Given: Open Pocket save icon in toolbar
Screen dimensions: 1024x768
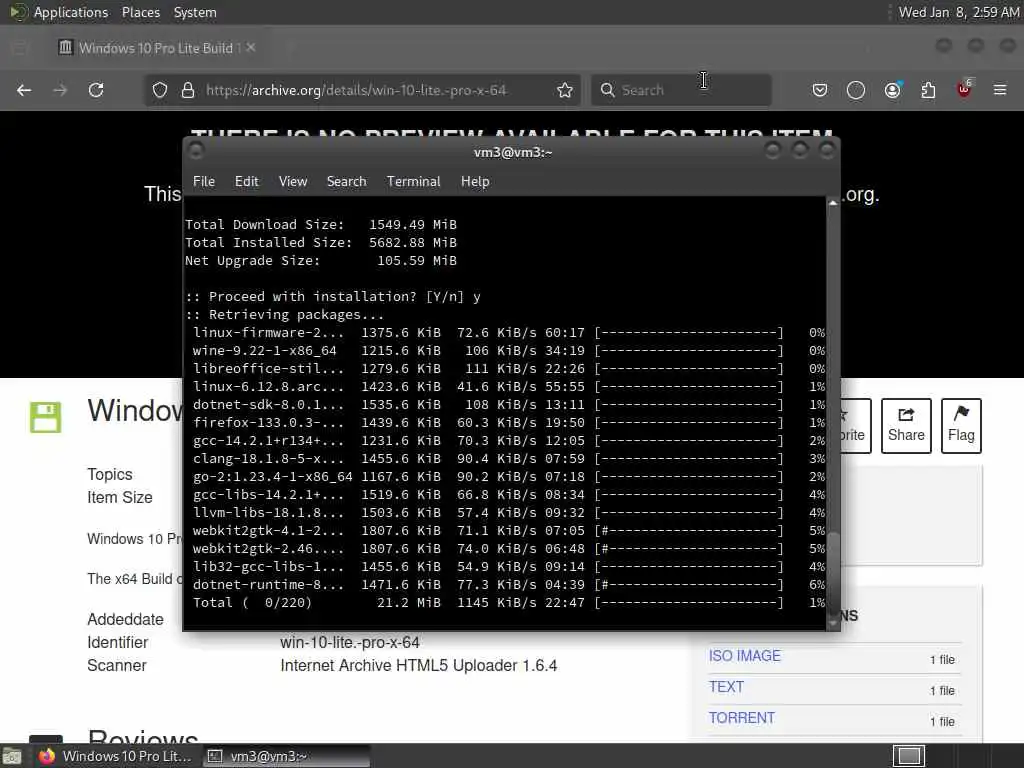Looking at the screenshot, I should tap(820, 90).
